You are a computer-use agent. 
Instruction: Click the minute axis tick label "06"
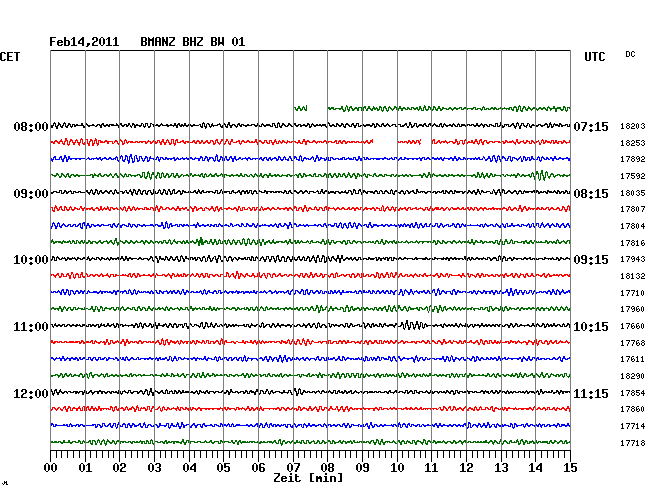point(258,468)
